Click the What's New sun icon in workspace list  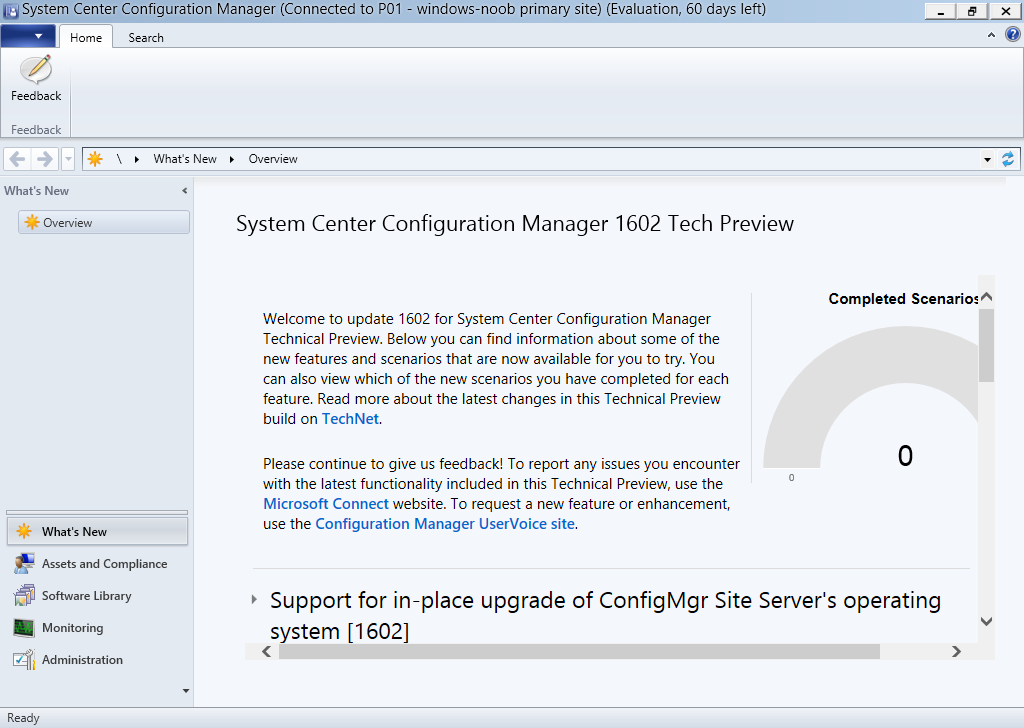[x=24, y=531]
